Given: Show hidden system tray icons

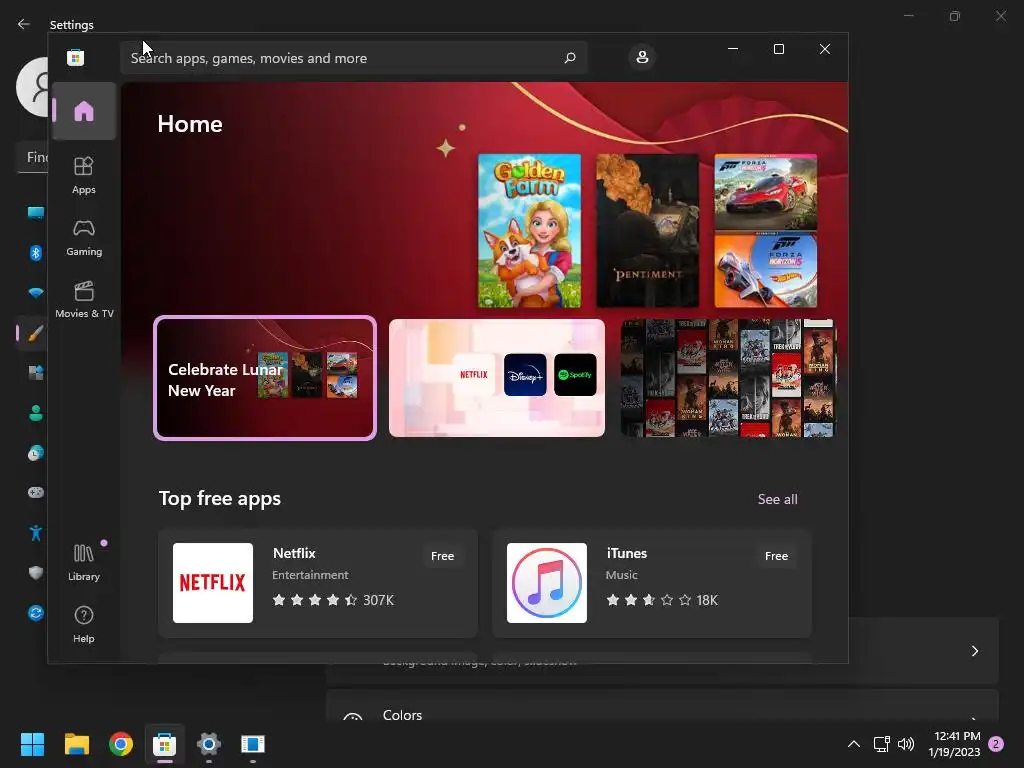Looking at the screenshot, I should pos(854,744).
